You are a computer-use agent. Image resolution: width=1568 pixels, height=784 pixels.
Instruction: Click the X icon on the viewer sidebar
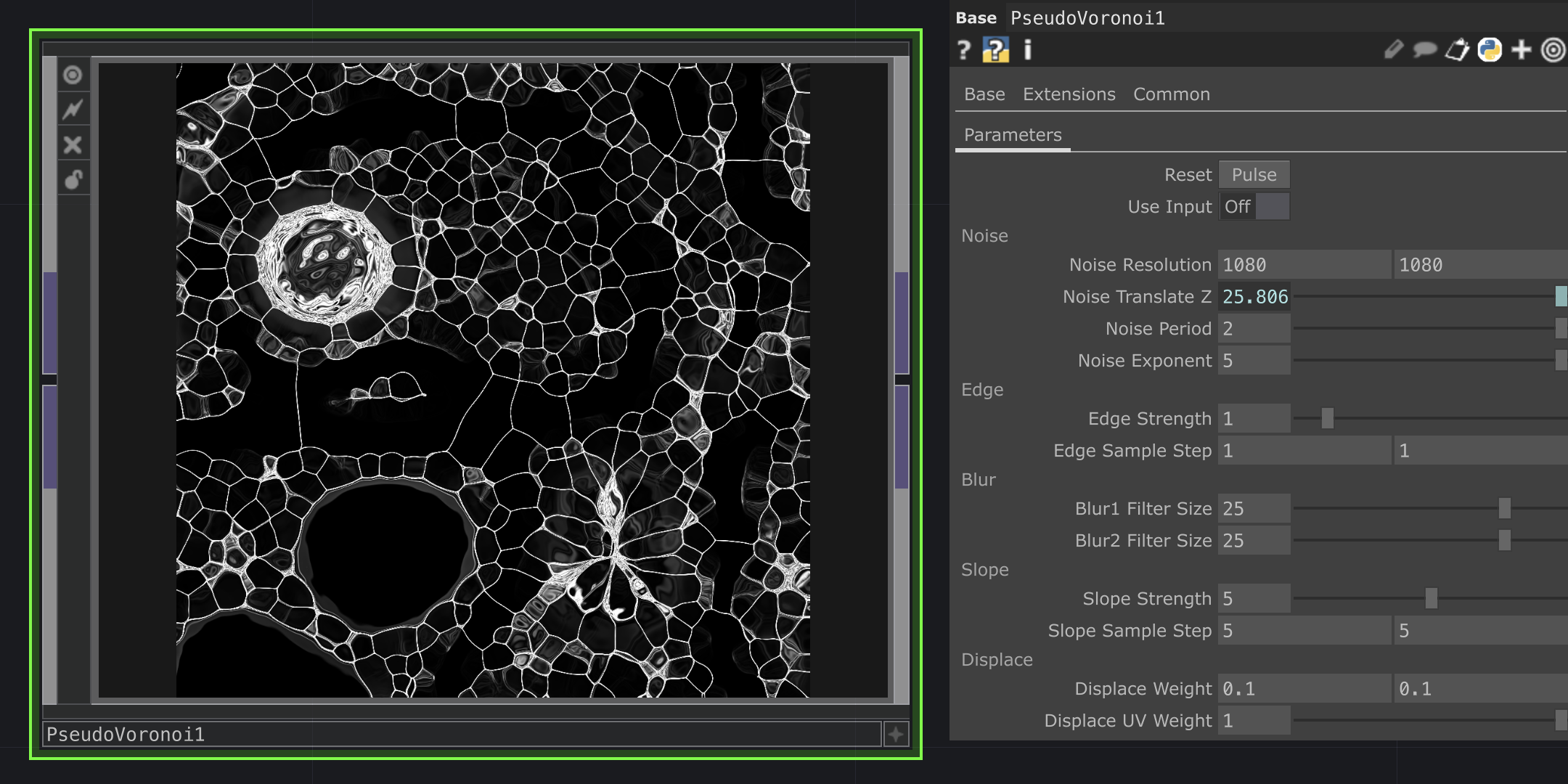coord(72,144)
